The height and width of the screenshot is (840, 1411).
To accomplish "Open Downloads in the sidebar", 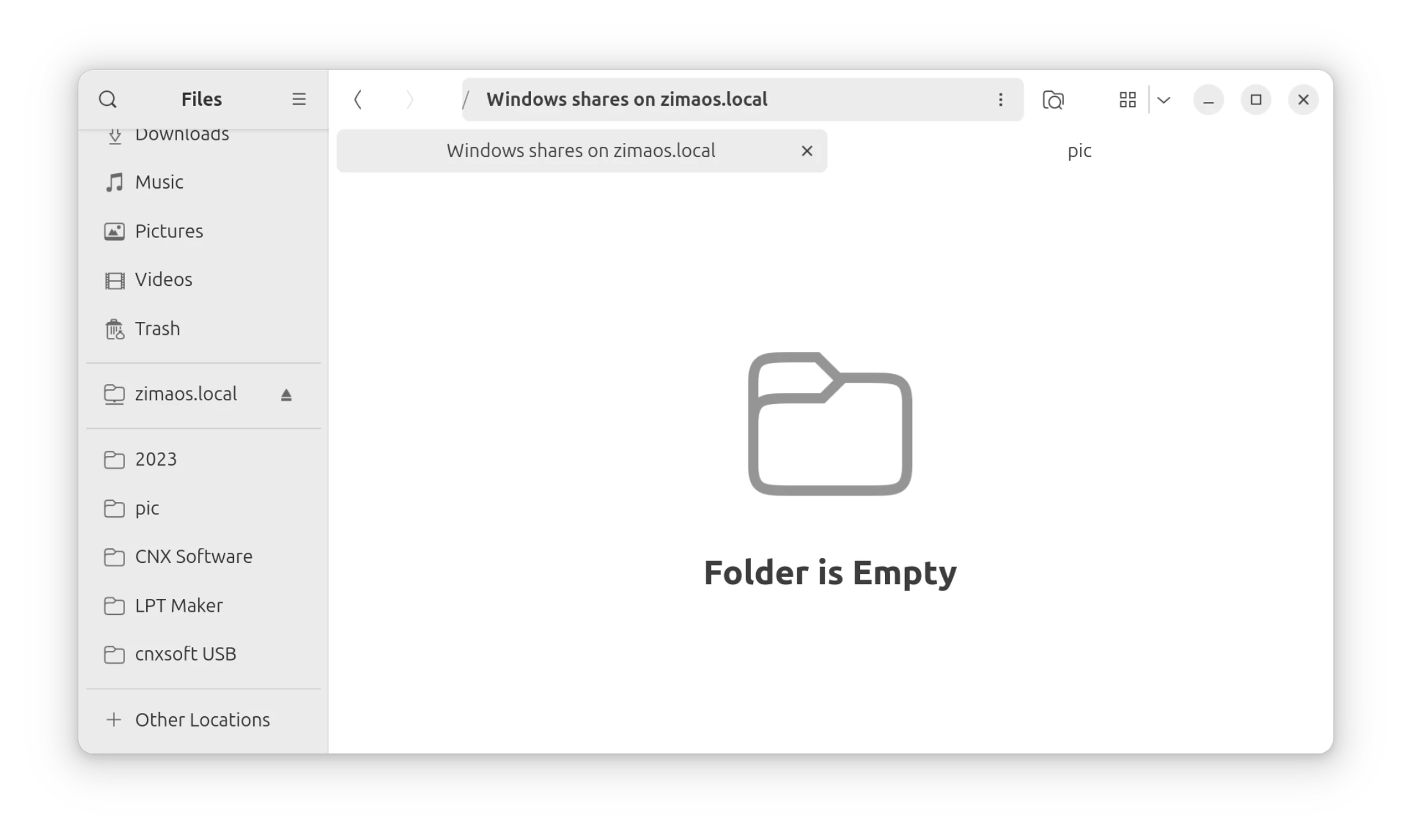I will (x=203, y=134).
